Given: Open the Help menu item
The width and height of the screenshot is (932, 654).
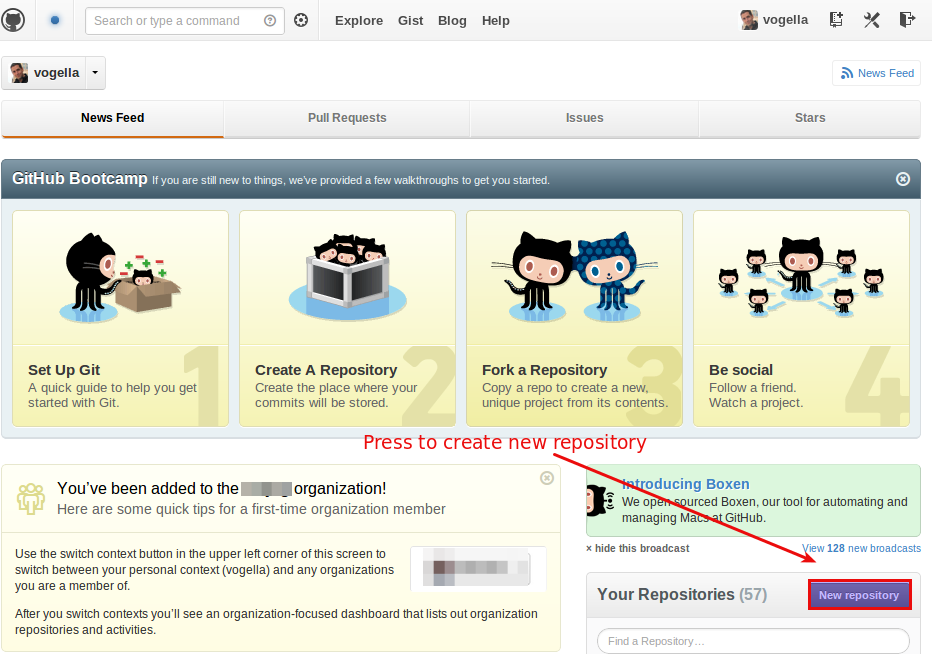Looking at the screenshot, I should (496, 21).
